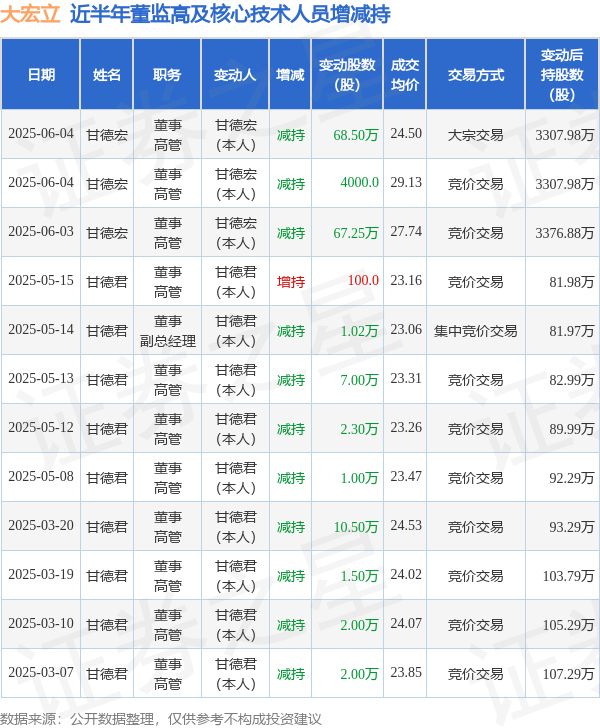The image size is (600, 728).
Task: Click the 2.30万 share change value
Action: [359, 429]
